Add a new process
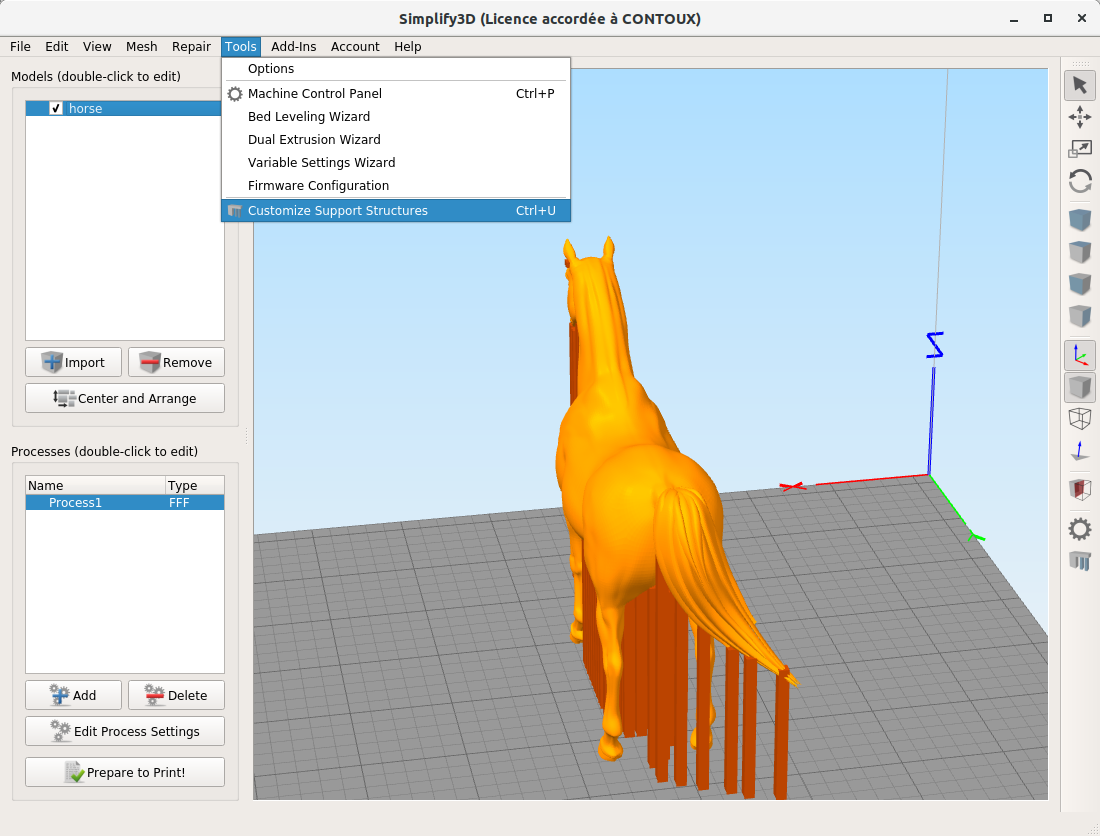 click(74, 695)
